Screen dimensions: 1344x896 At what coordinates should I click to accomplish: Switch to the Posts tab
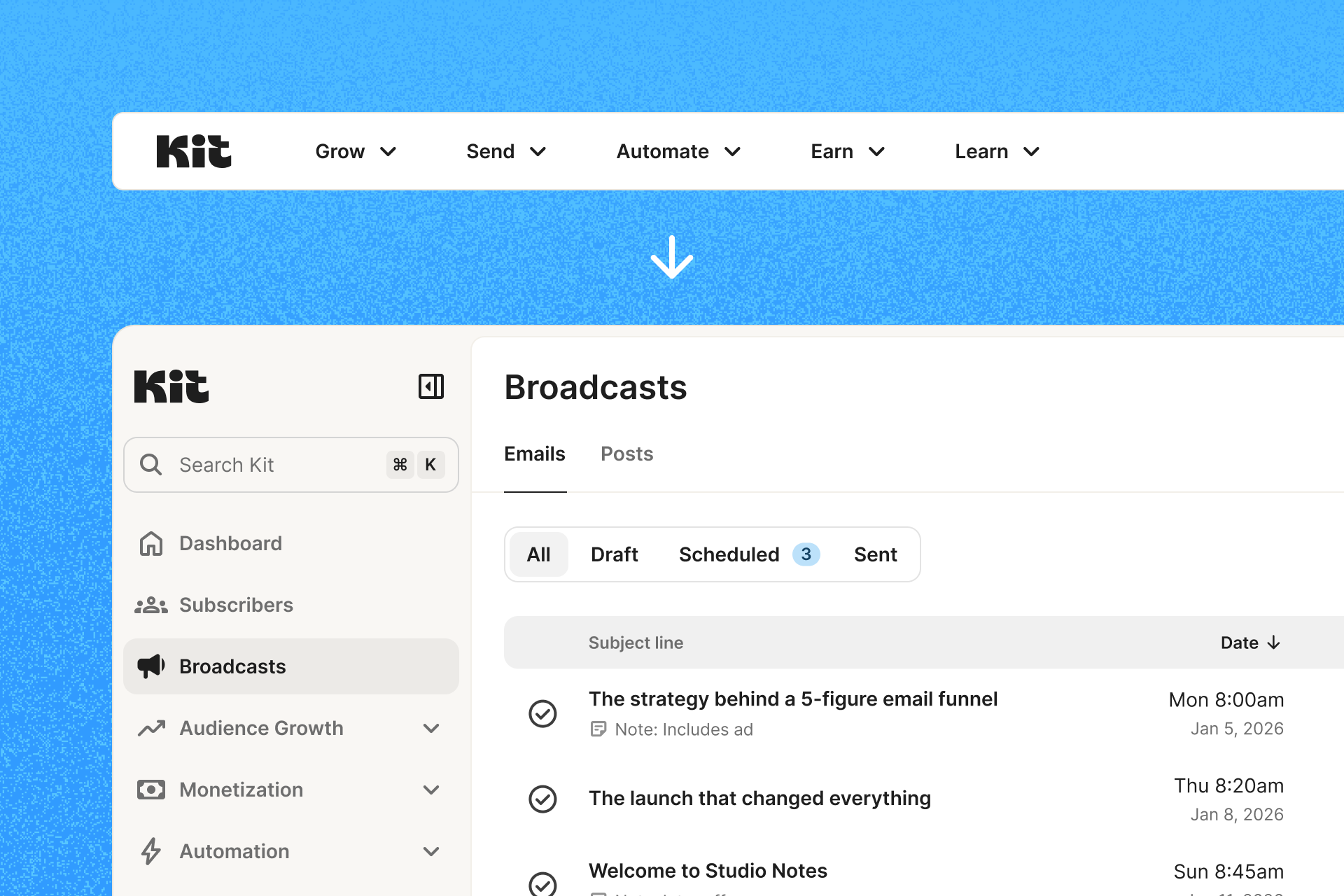(x=627, y=454)
